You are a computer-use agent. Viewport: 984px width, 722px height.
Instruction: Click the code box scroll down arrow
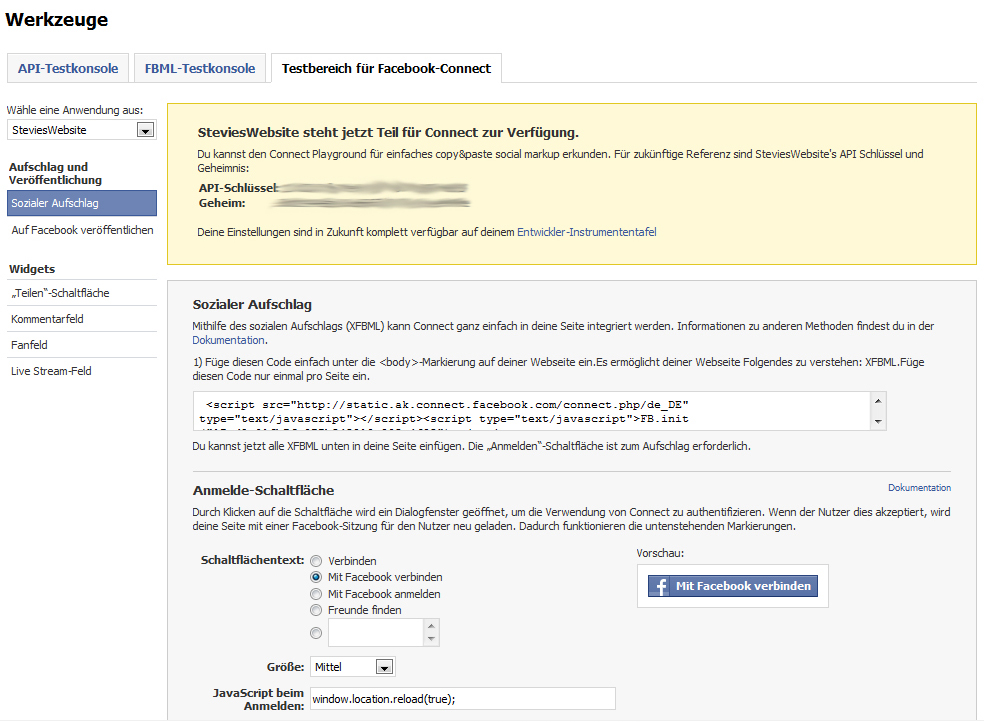(878, 422)
